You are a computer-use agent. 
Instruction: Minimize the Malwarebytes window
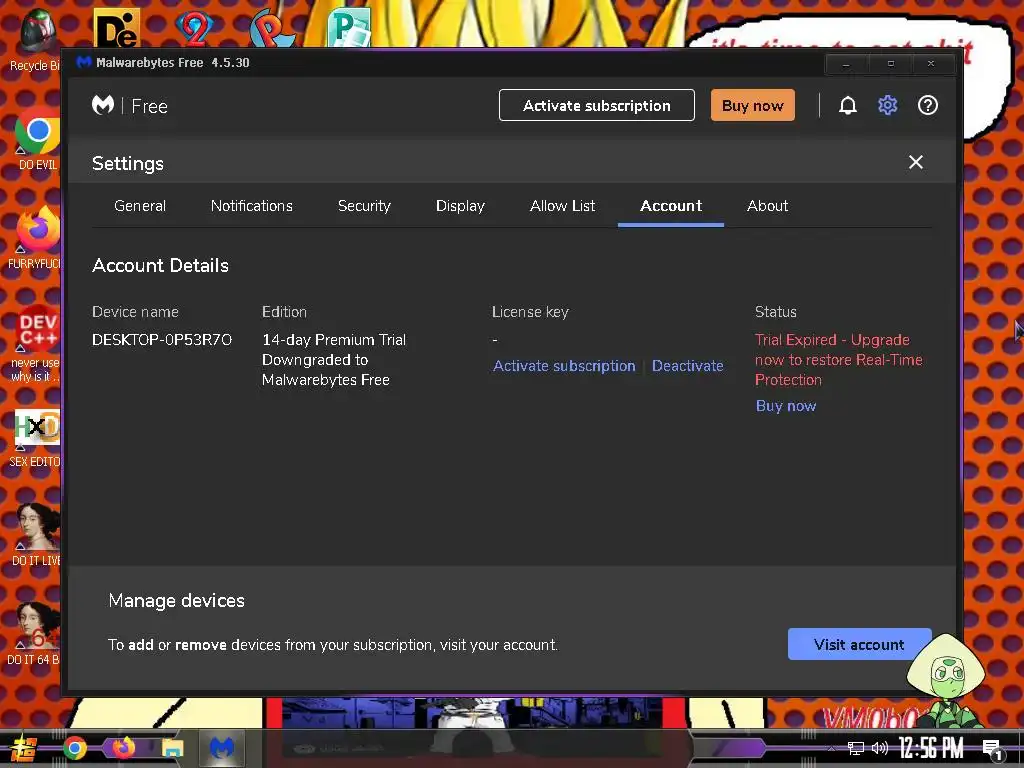[x=846, y=64]
